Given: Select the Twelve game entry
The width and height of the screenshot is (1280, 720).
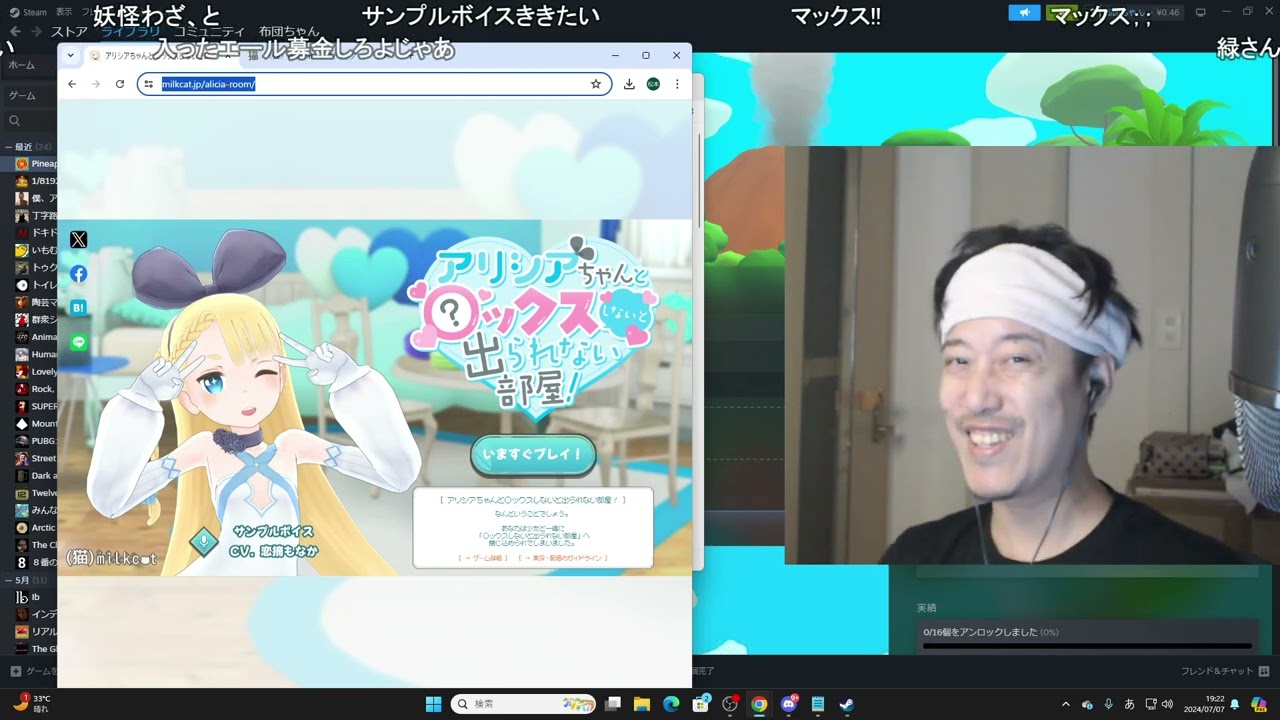Looking at the screenshot, I should [x=36, y=493].
